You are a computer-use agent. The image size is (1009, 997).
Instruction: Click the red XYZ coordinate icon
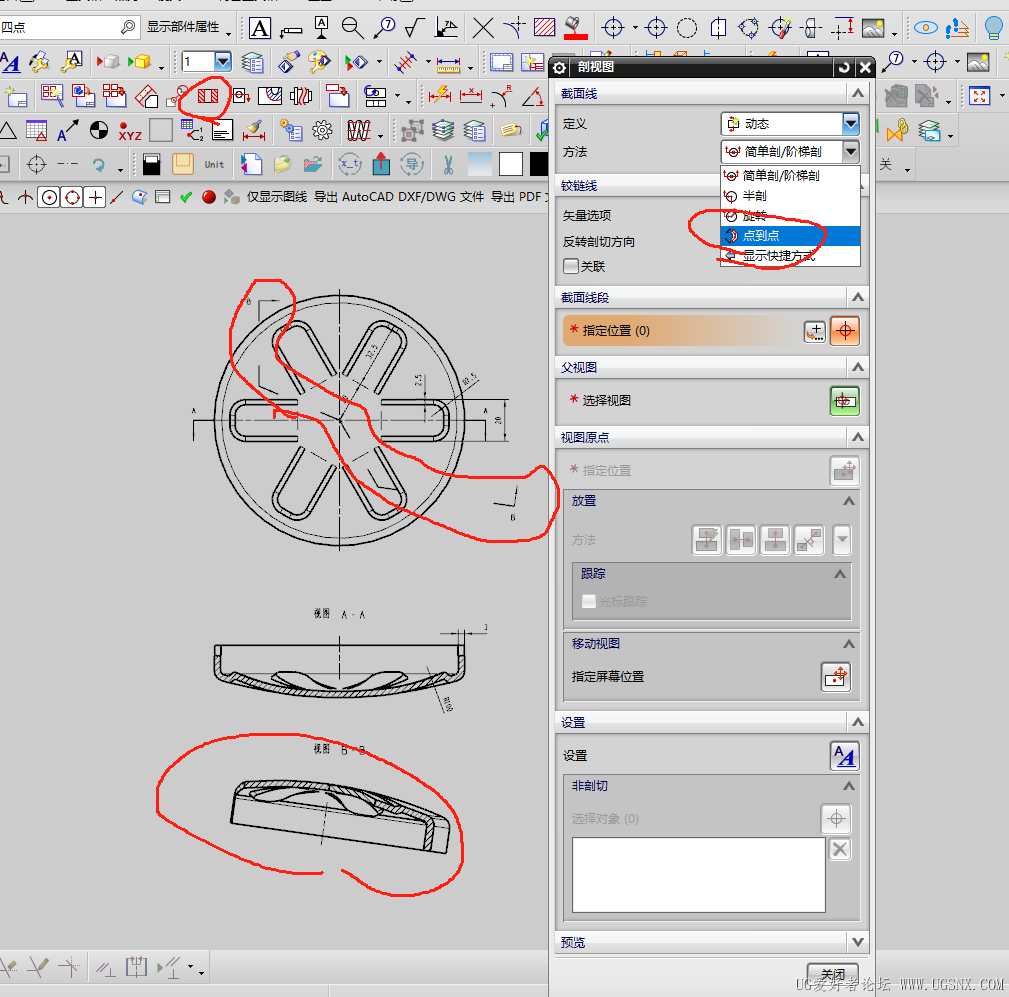[130, 131]
